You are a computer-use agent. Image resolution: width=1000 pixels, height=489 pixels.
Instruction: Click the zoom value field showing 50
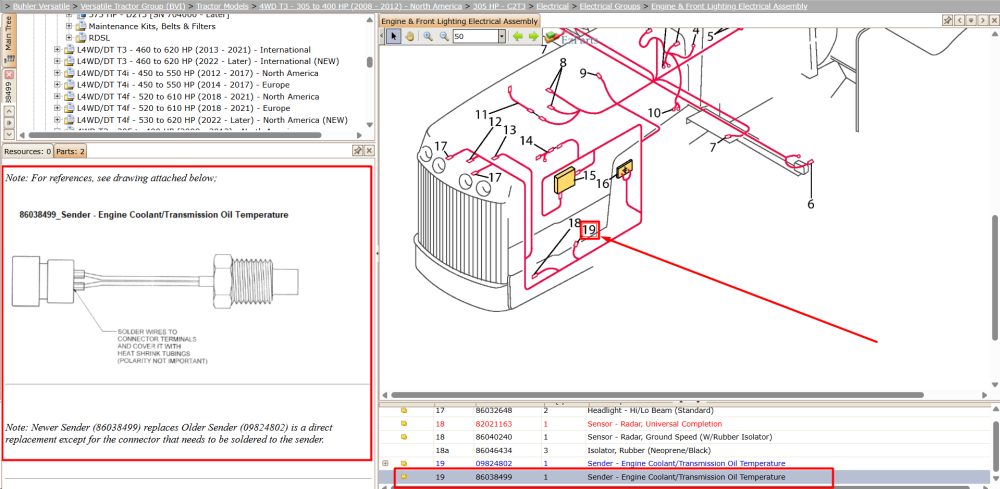475,36
